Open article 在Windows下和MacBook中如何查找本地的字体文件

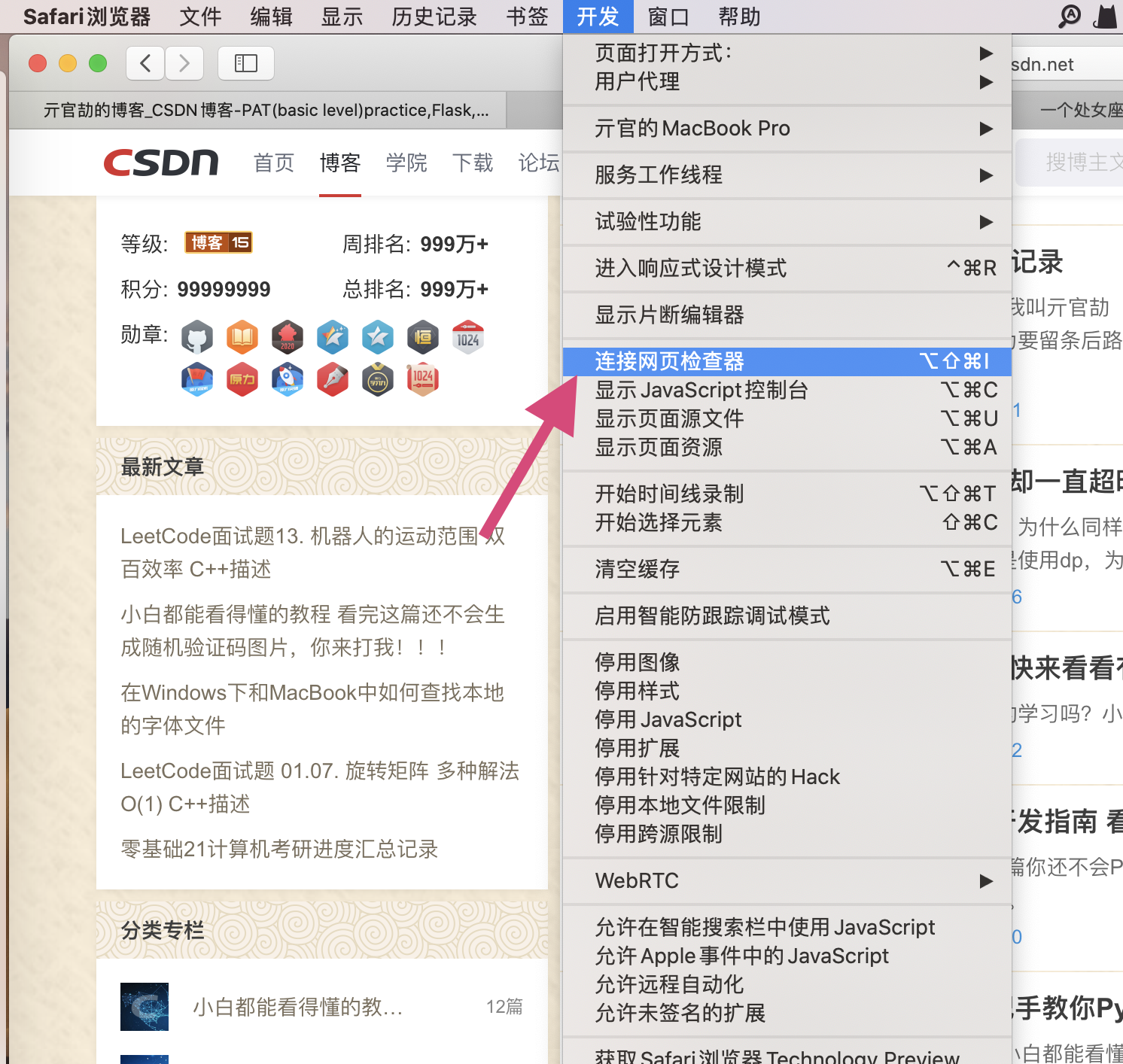click(x=312, y=709)
